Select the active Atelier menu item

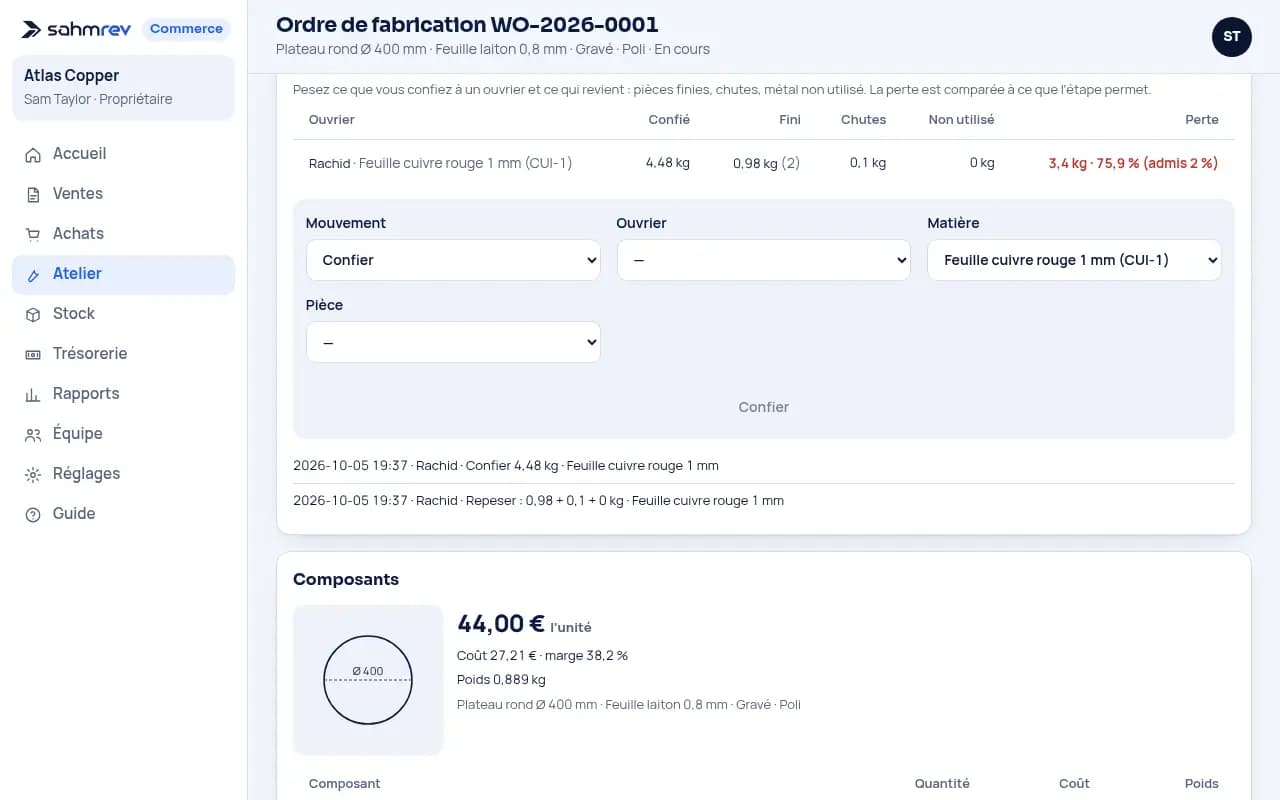(x=123, y=274)
